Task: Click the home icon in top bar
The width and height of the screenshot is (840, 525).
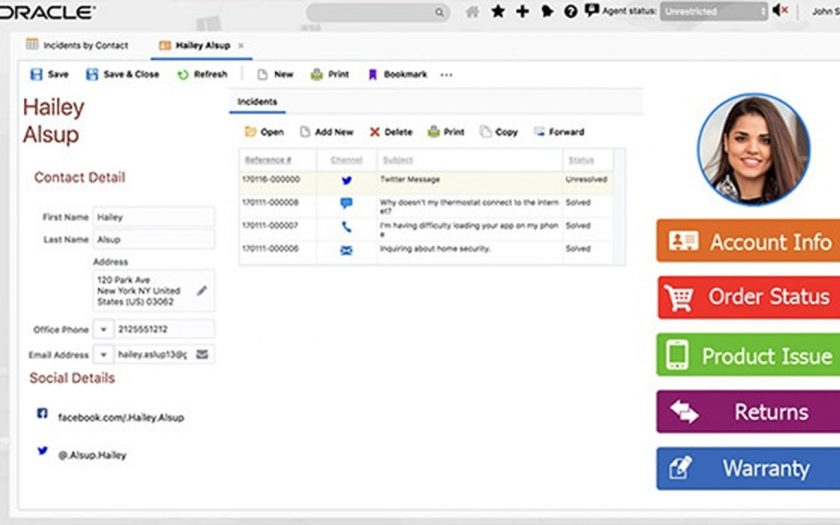Action: [x=472, y=11]
